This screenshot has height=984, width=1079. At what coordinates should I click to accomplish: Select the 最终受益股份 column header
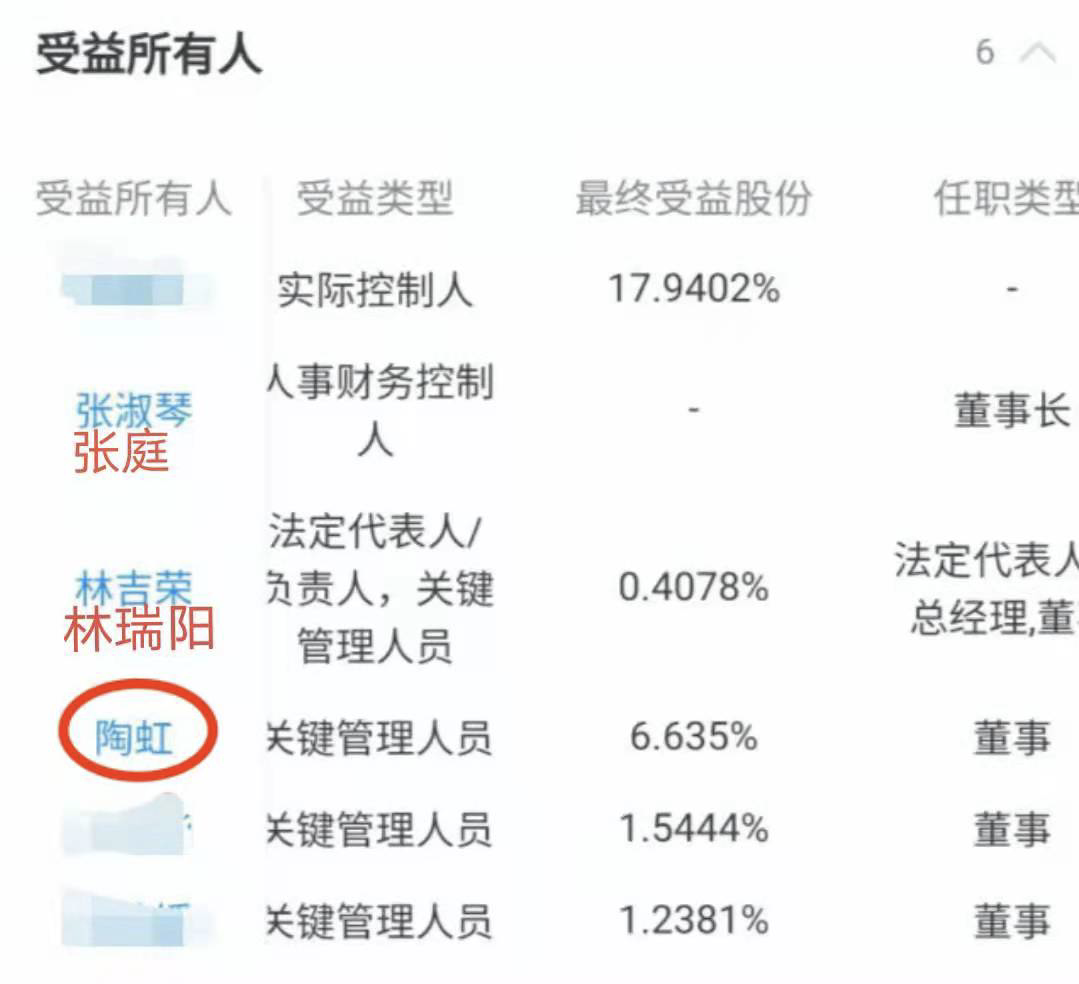click(x=694, y=198)
